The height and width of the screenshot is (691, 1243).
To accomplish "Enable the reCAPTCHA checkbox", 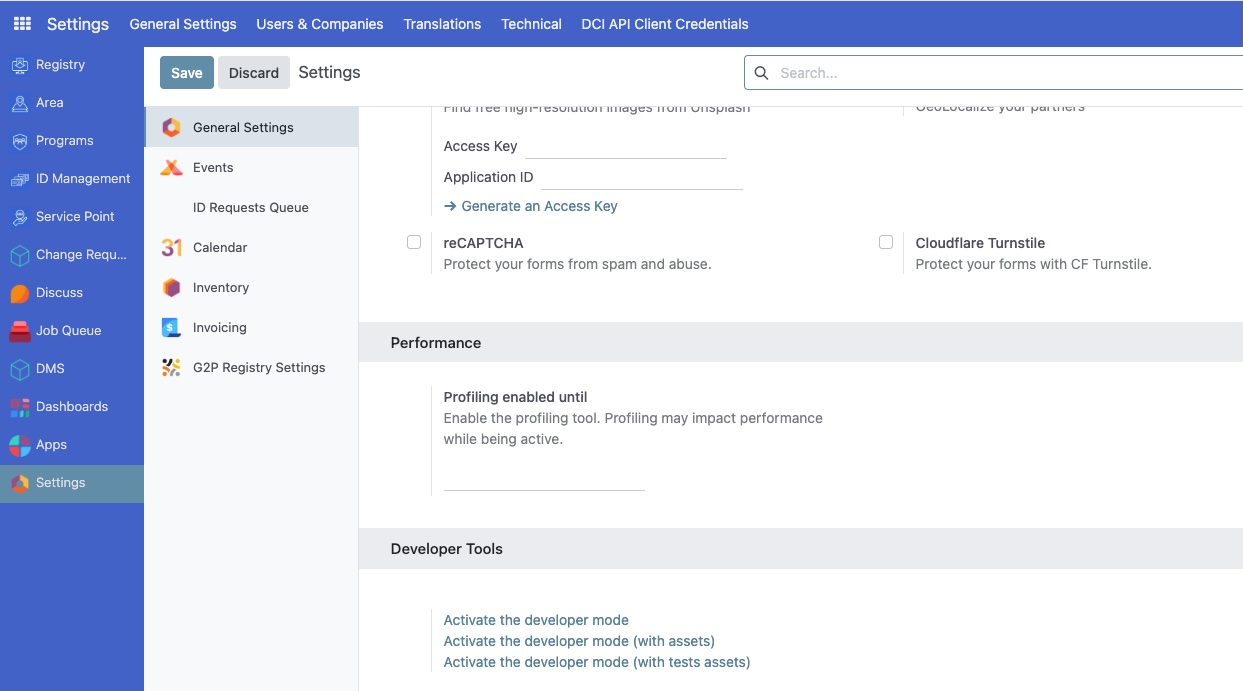I will click(413, 241).
